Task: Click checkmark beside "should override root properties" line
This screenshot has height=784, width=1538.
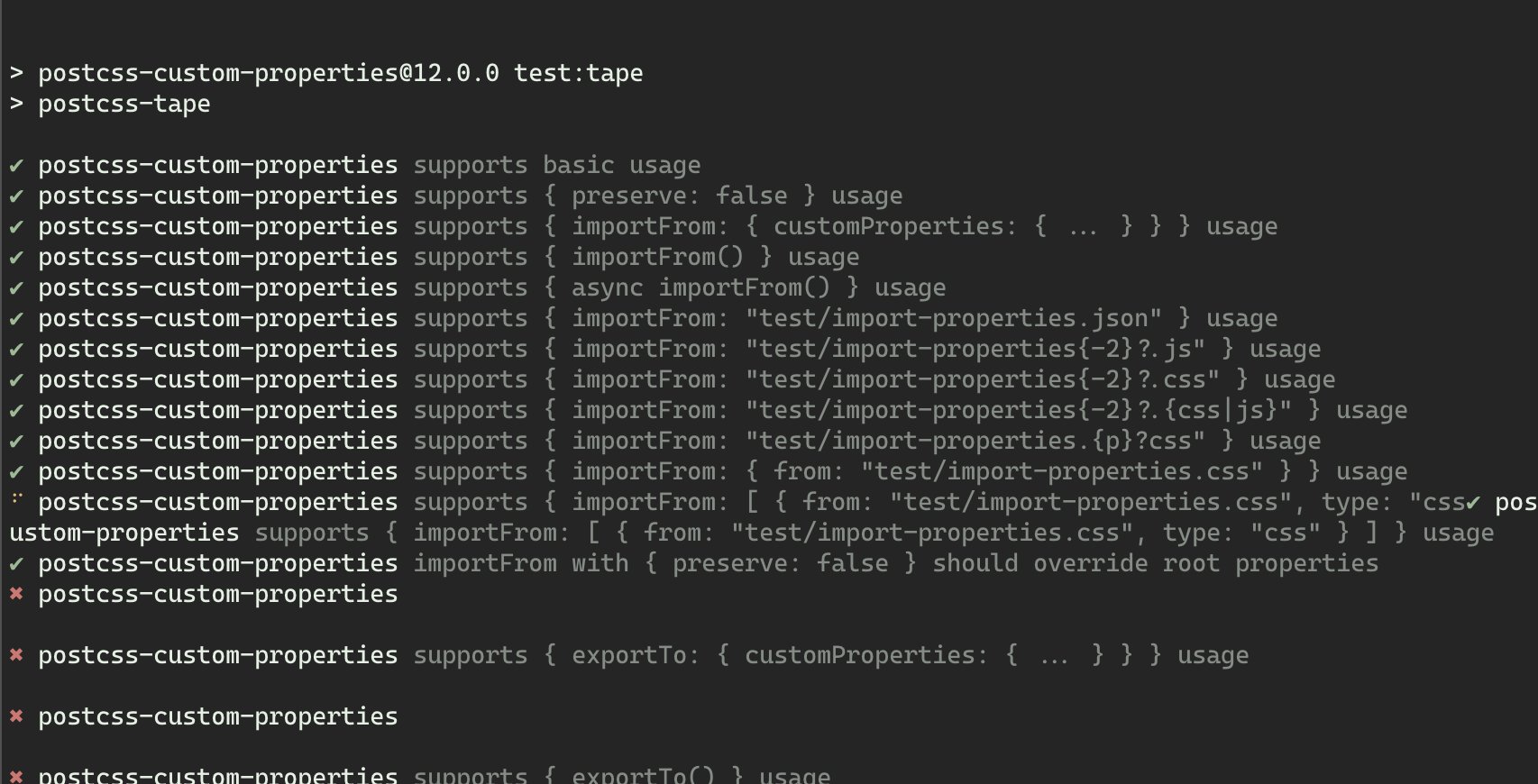Action: tap(16, 564)
